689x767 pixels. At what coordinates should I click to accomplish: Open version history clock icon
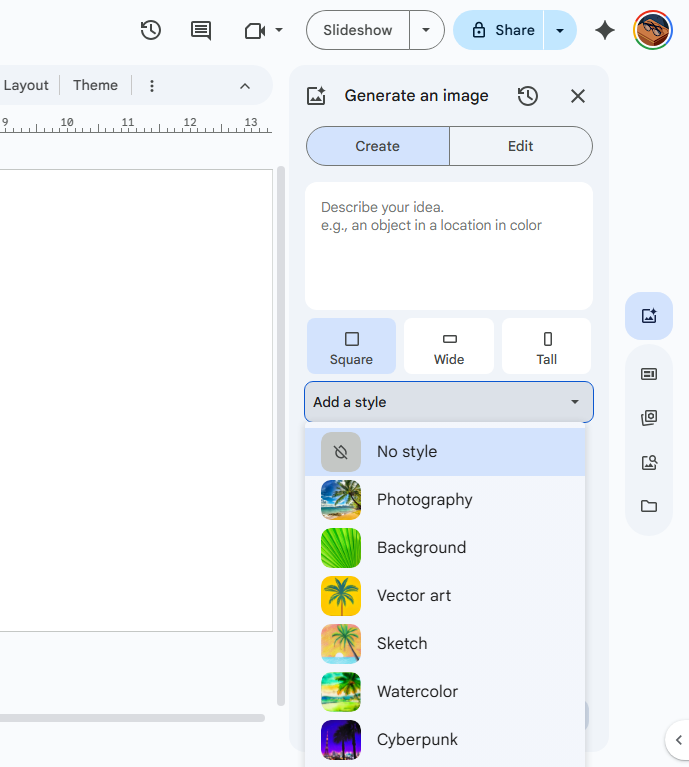tap(151, 30)
